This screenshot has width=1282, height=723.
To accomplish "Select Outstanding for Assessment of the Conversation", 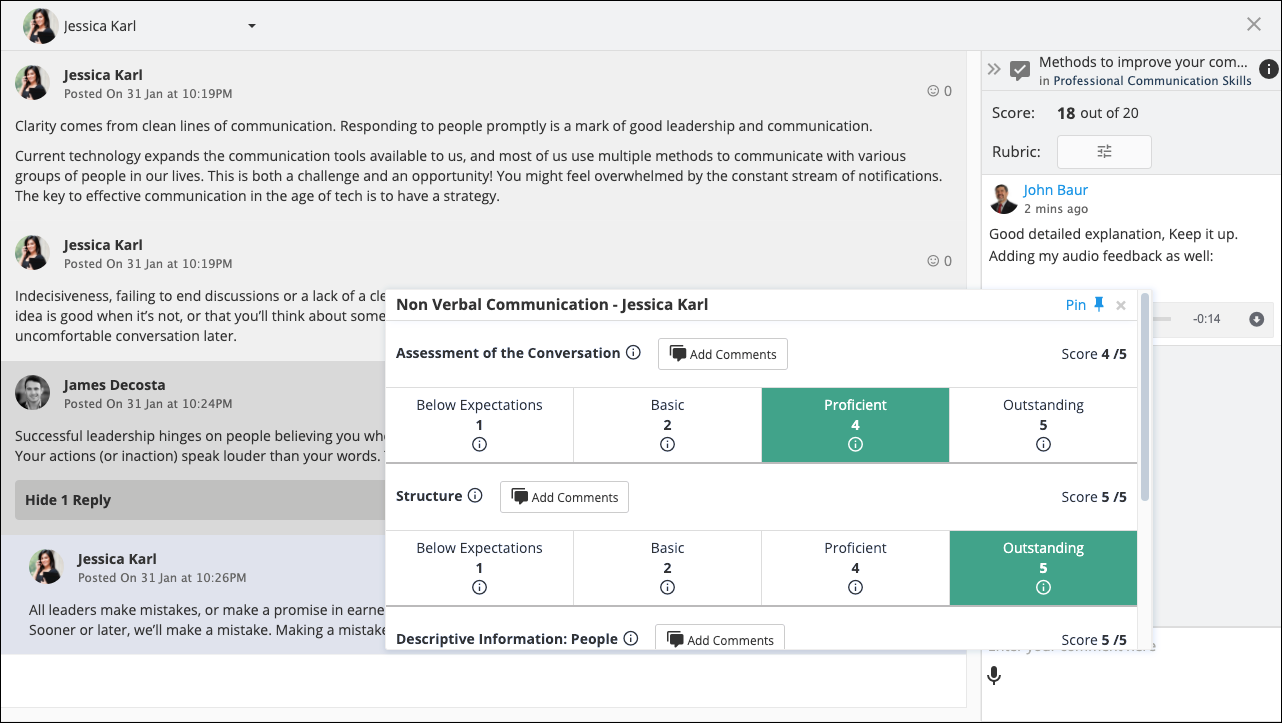I will (1043, 425).
